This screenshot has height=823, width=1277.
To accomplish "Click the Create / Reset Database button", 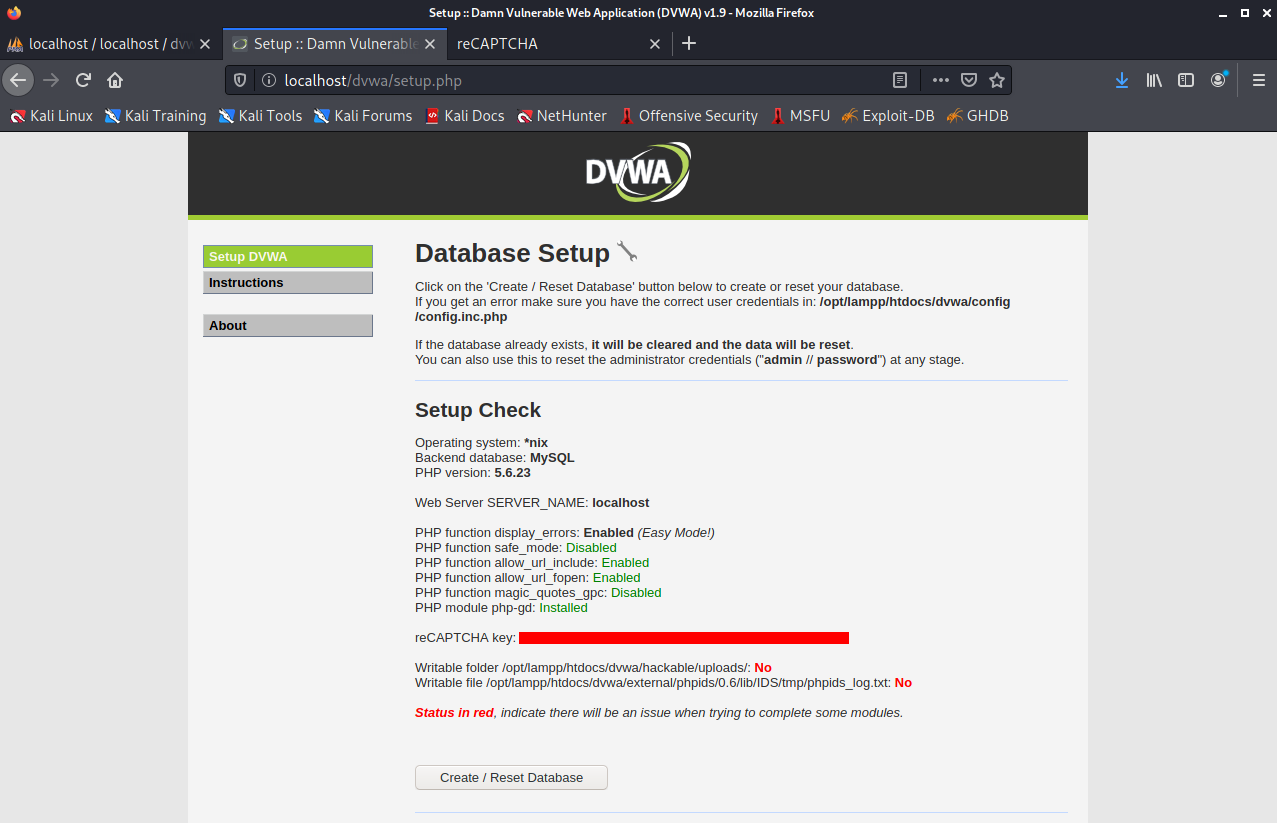I will 511,777.
